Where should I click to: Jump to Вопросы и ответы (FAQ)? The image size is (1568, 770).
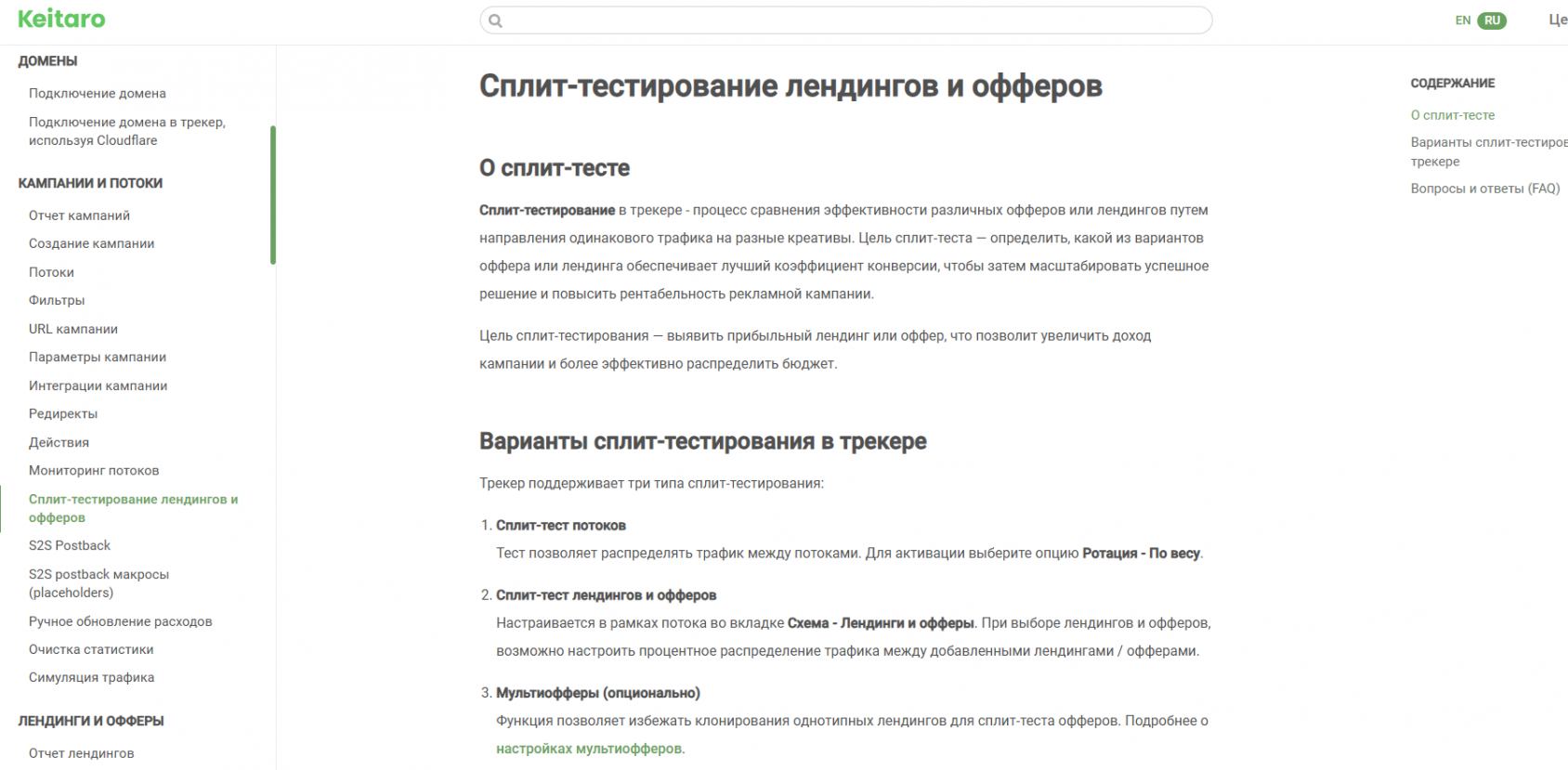pyautogui.click(x=1484, y=189)
